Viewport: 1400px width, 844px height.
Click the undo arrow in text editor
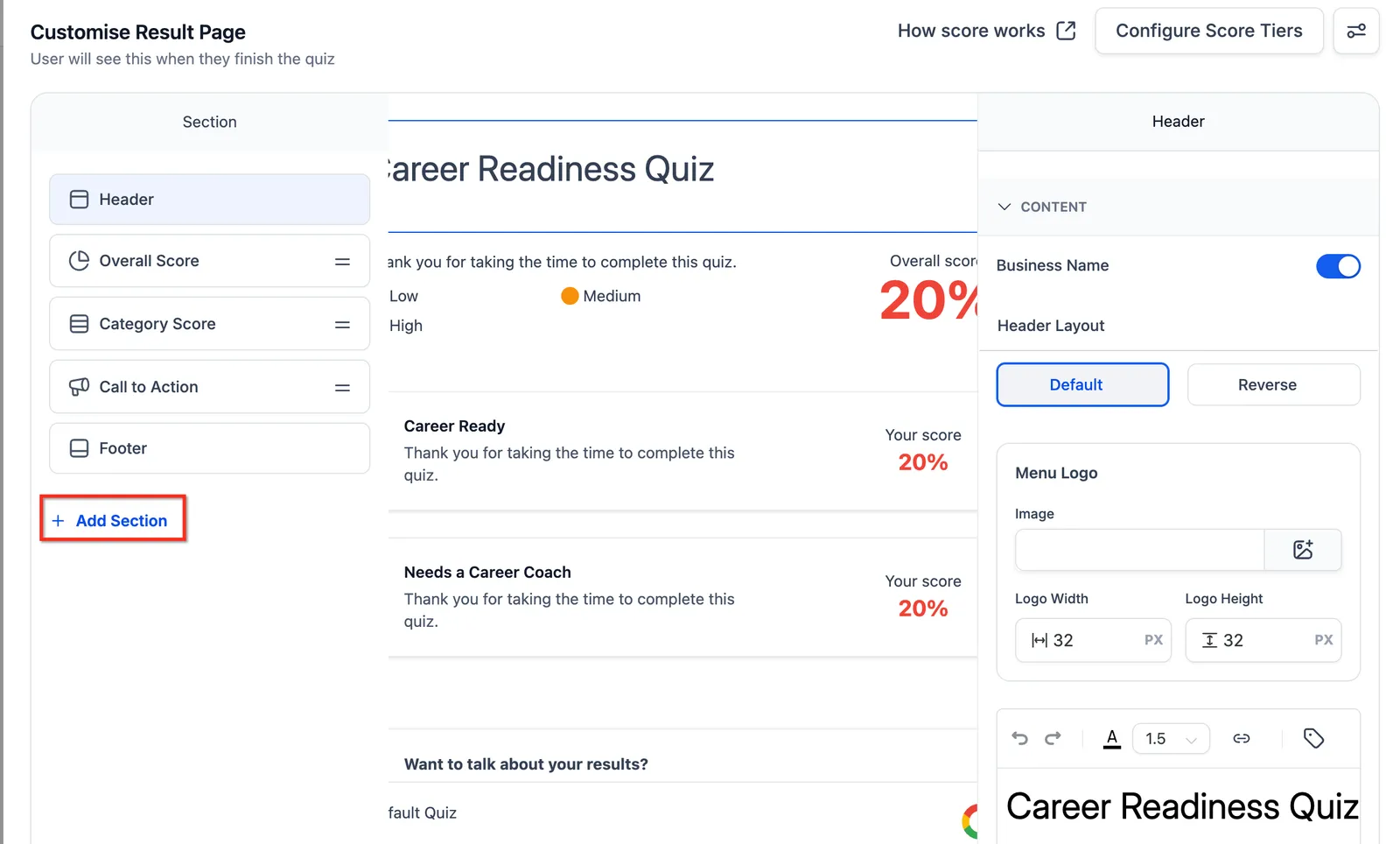1020,738
